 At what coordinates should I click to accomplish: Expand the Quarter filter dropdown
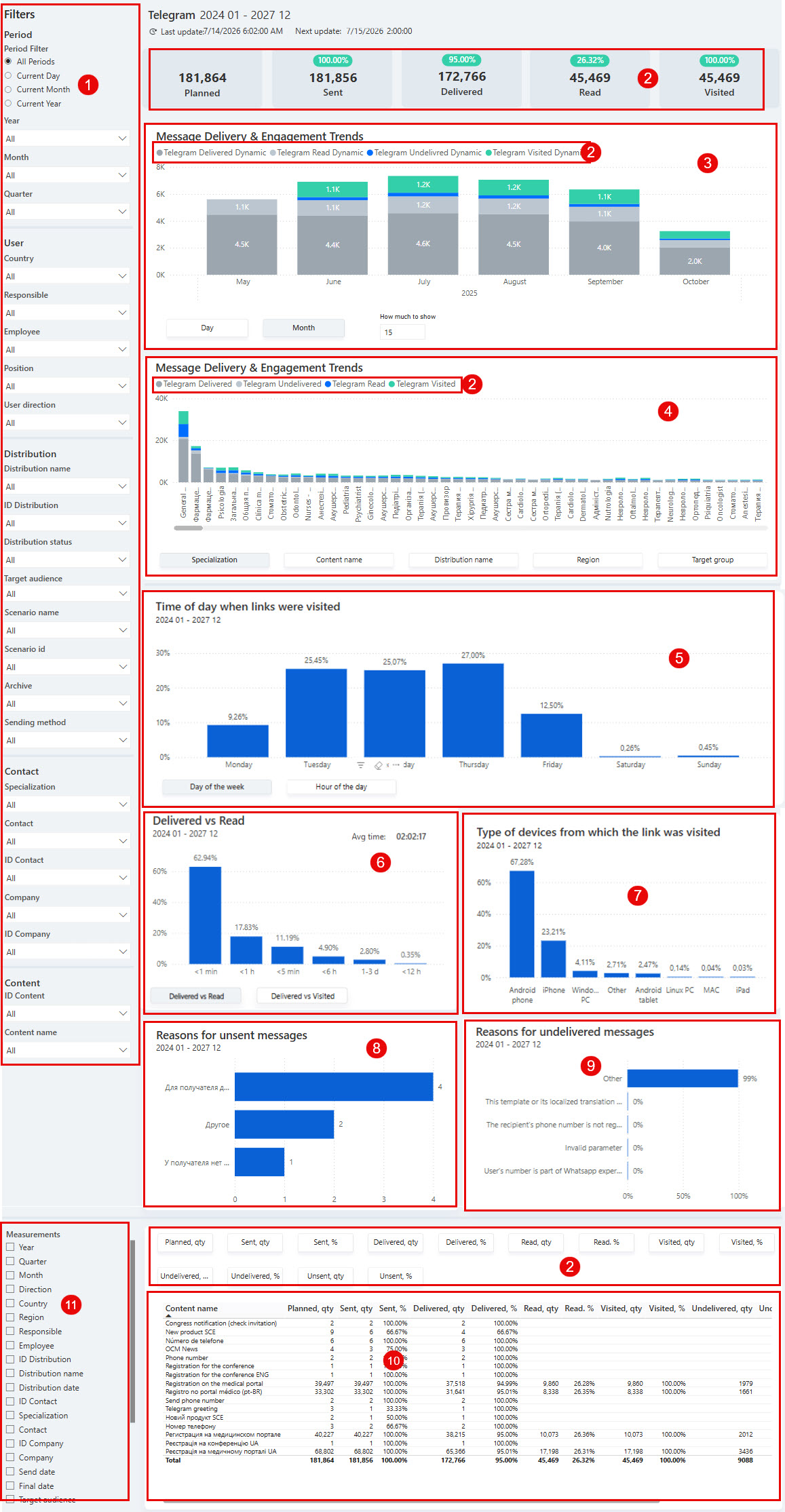coord(66,212)
